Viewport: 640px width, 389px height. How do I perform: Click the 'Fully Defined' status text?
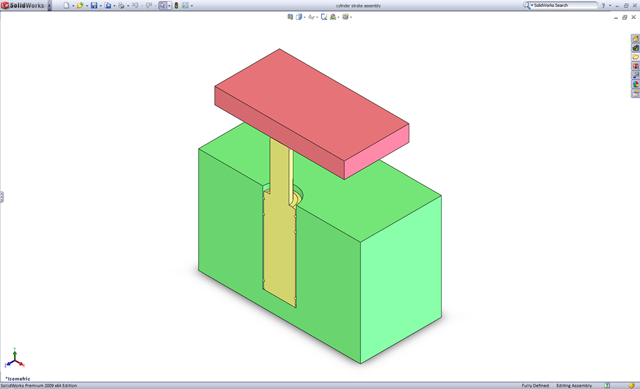(535, 386)
